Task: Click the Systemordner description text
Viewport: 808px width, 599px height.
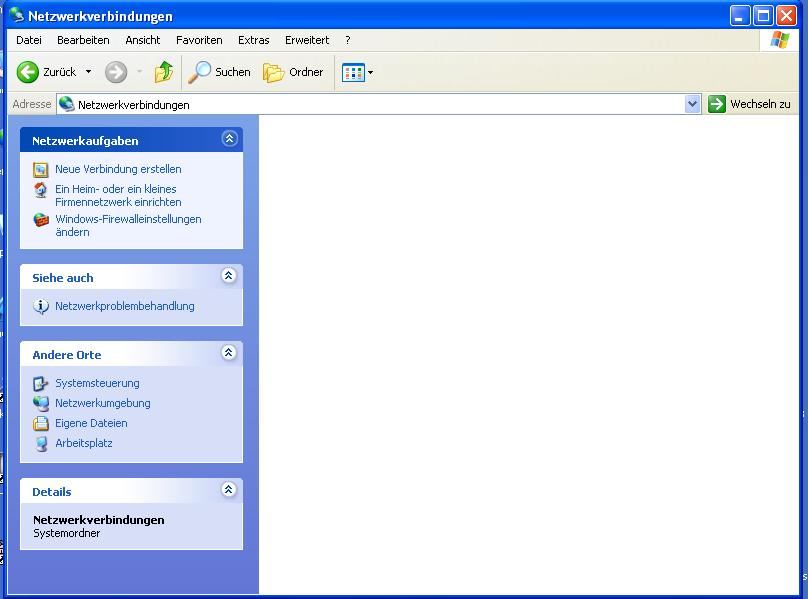Action: point(66,533)
